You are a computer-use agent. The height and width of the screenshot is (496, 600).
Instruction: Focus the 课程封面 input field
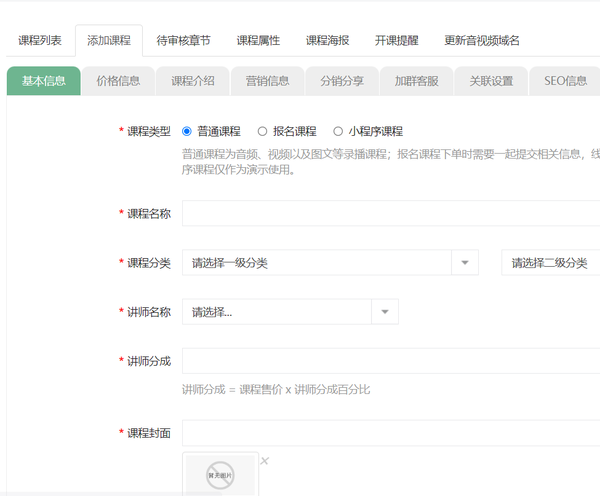coord(391,433)
